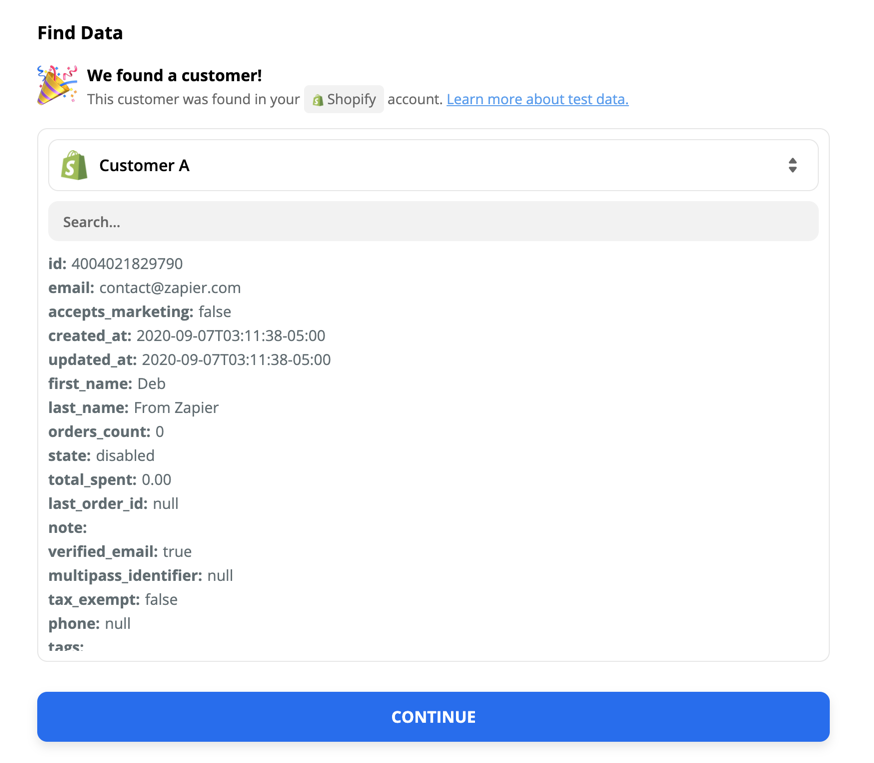The height and width of the screenshot is (763, 874).
Task: Click the Shopify bag icon beside Customer A
Action: [74, 165]
